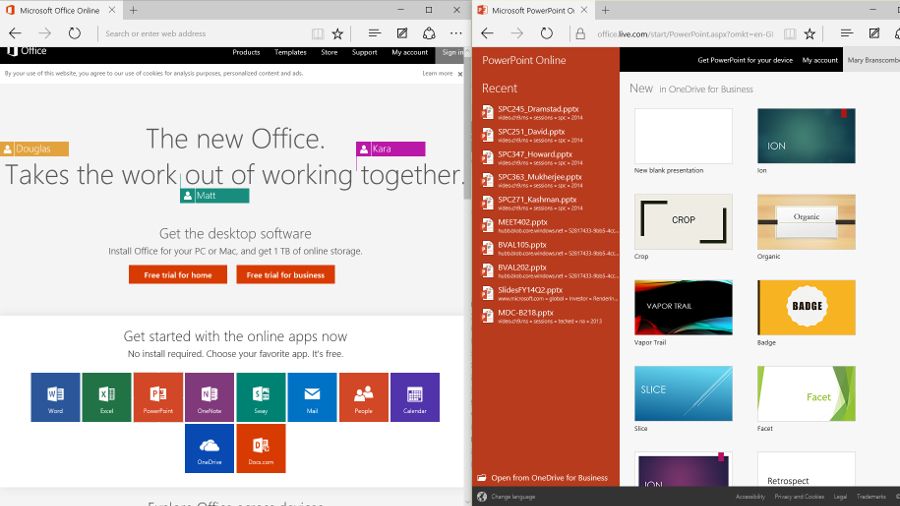
Task: Open Hub in left Edge window
Action: click(374, 33)
